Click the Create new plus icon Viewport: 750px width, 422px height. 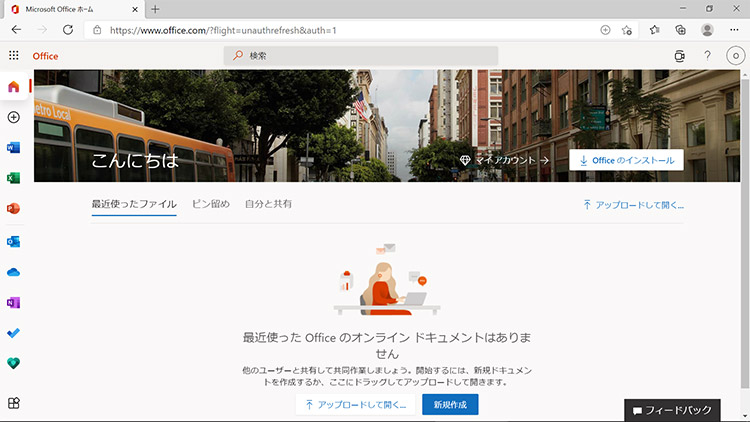pyautogui.click(x=13, y=117)
